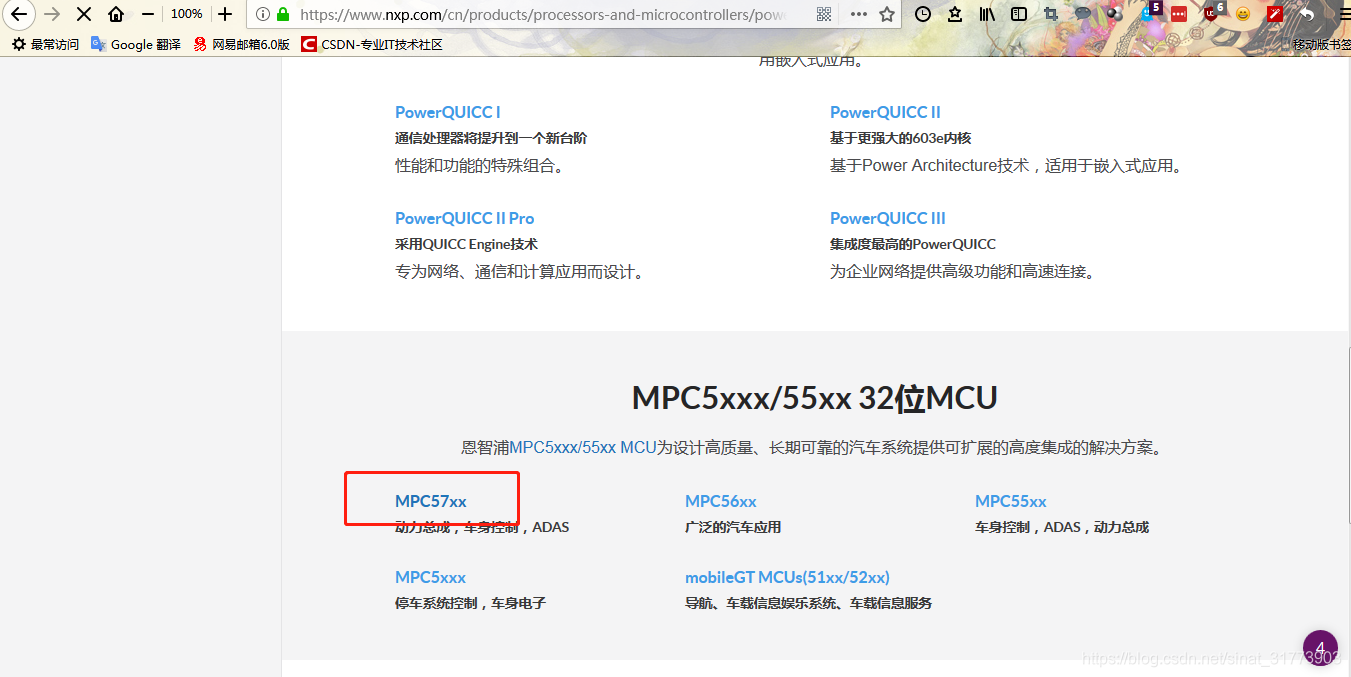This screenshot has width=1351, height=677.
Task: Click the red wand extension icon
Action: (1275, 14)
